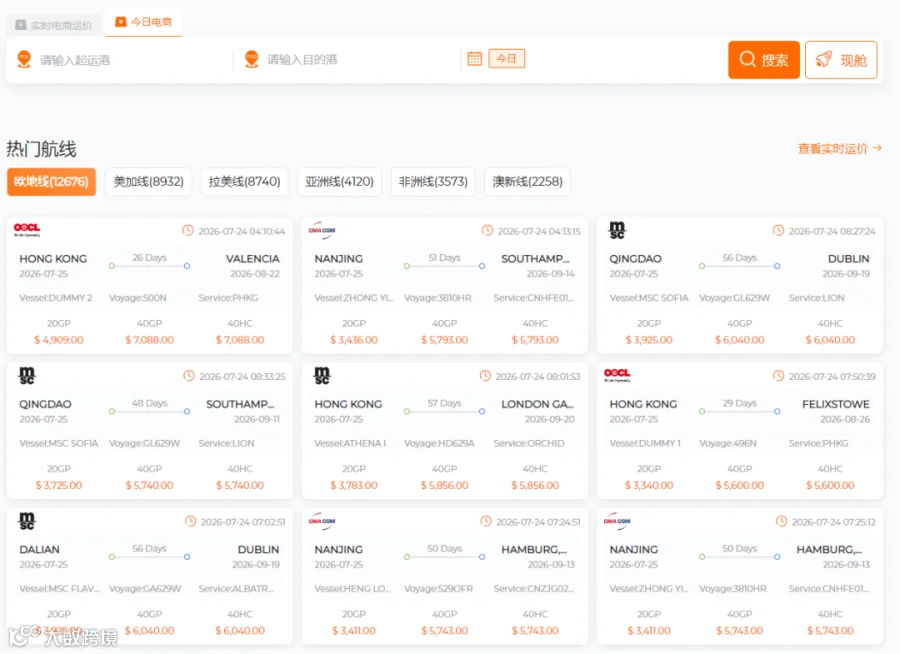This screenshot has width=900, height=654.
Task: Click MSC logo on Qingdao–Southampton card
Action: click(x=27, y=376)
